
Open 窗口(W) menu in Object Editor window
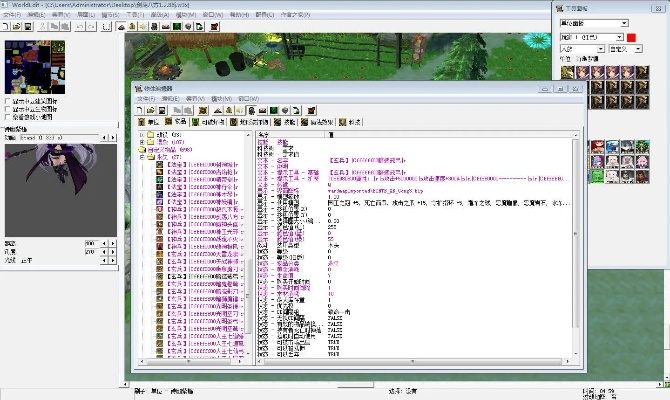tap(248, 99)
